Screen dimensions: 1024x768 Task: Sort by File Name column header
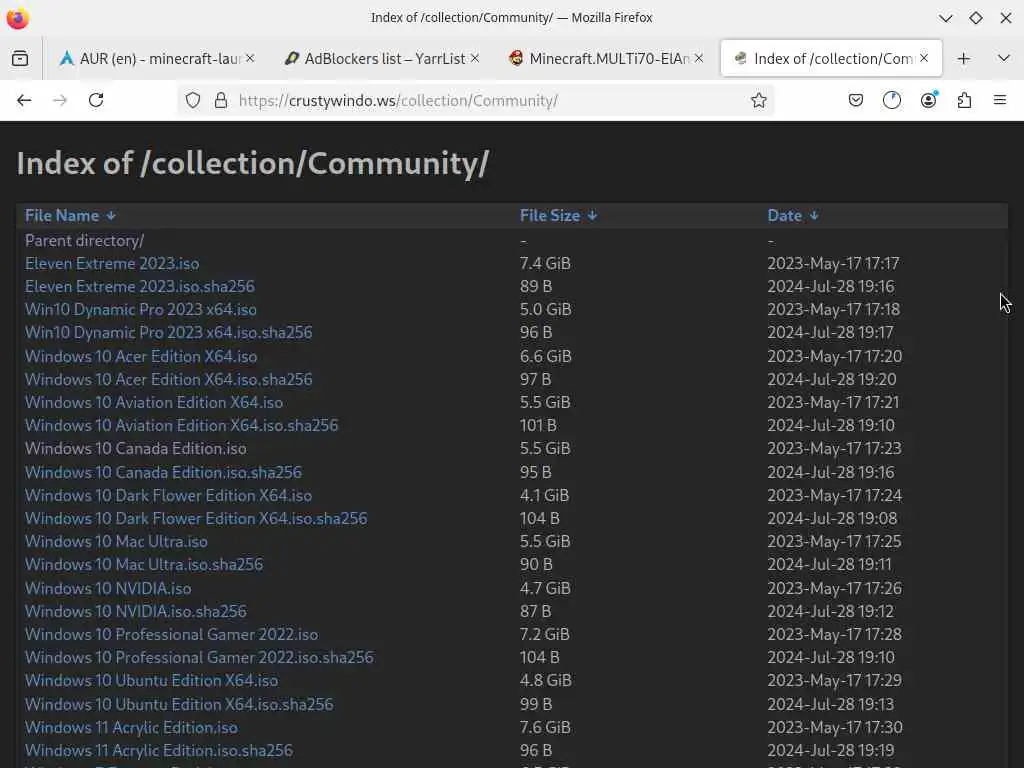[x=62, y=216]
